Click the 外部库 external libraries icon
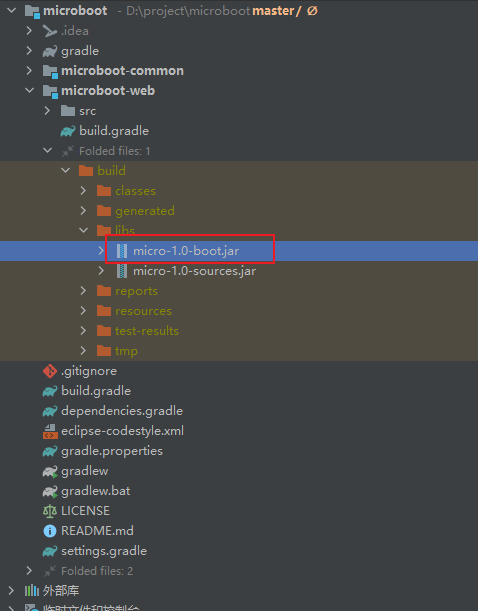The image size is (478, 611). tap(32, 591)
